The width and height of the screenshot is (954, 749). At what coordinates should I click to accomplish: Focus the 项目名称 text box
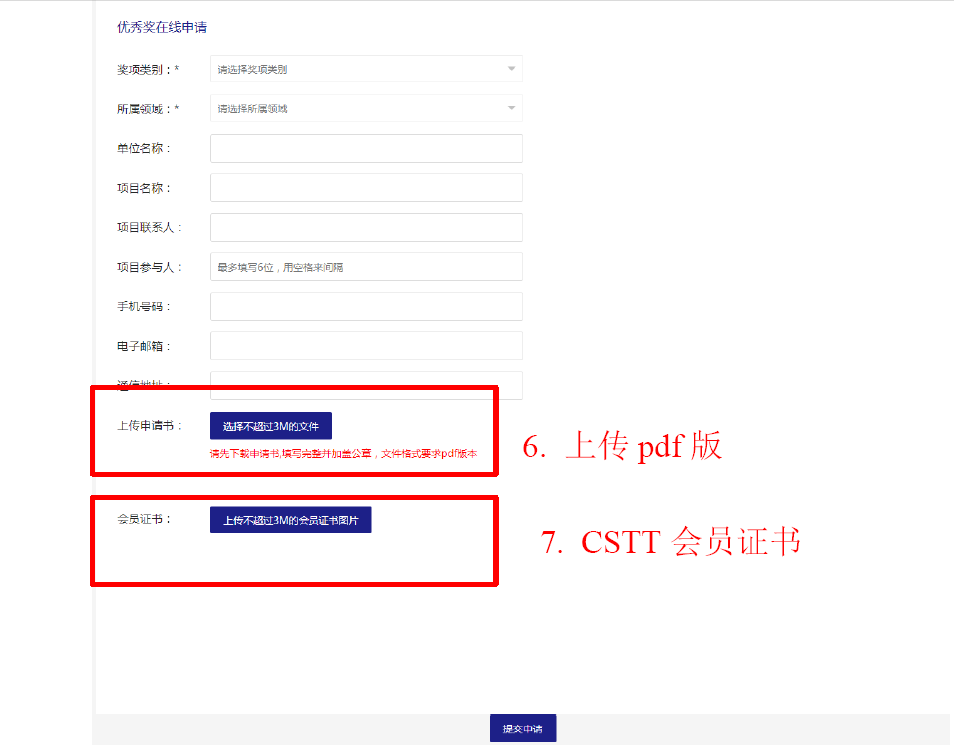point(365,188)
